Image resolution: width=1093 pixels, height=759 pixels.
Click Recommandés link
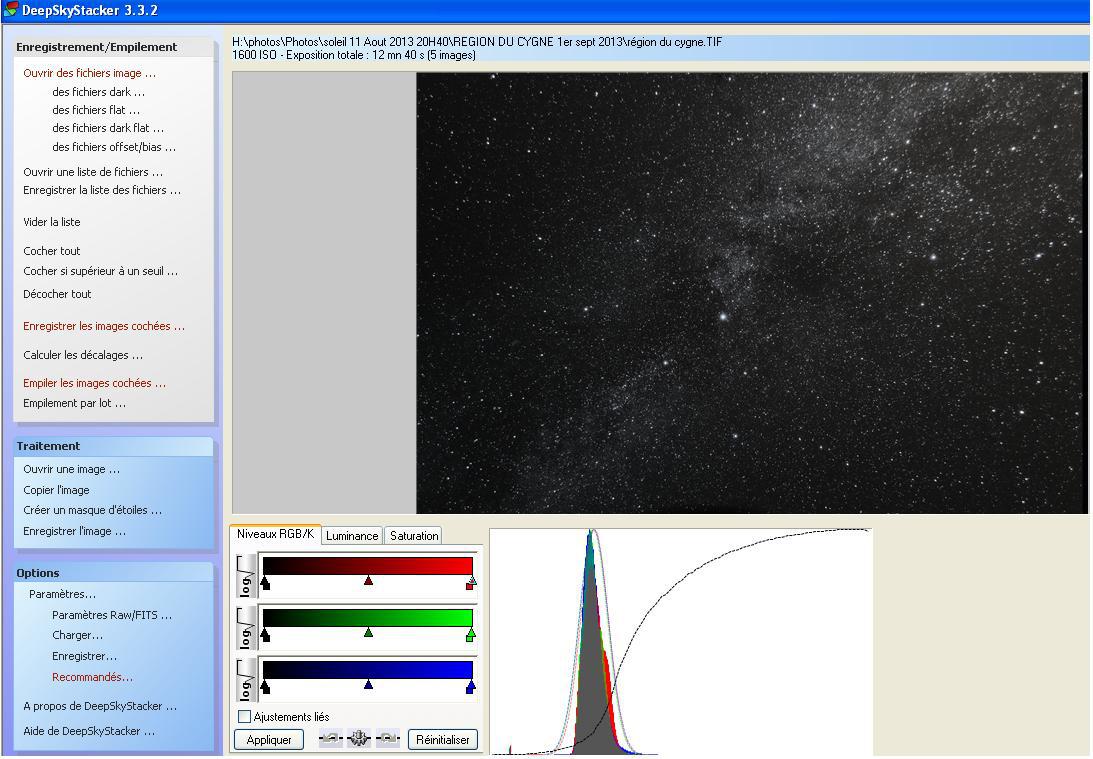pyautogui.click(x=92, y=677)
